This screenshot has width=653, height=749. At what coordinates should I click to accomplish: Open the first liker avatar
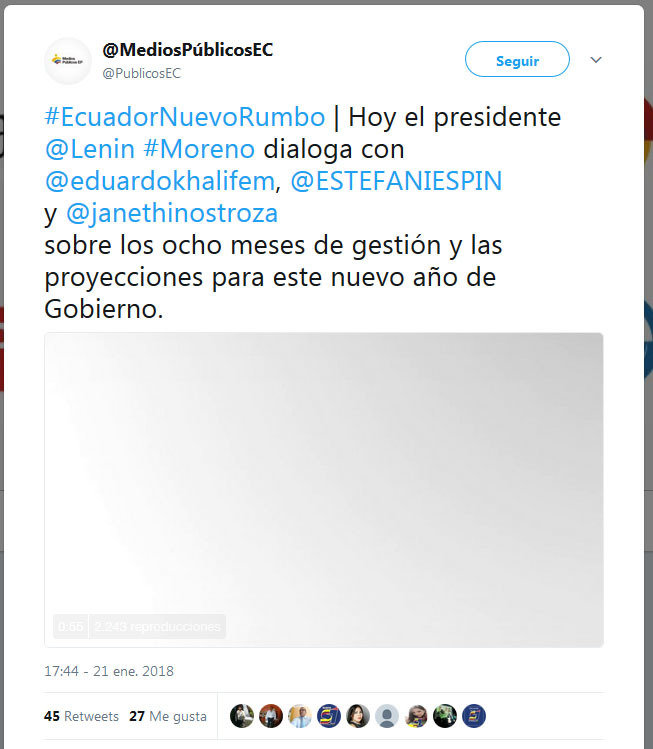(242, 716)
